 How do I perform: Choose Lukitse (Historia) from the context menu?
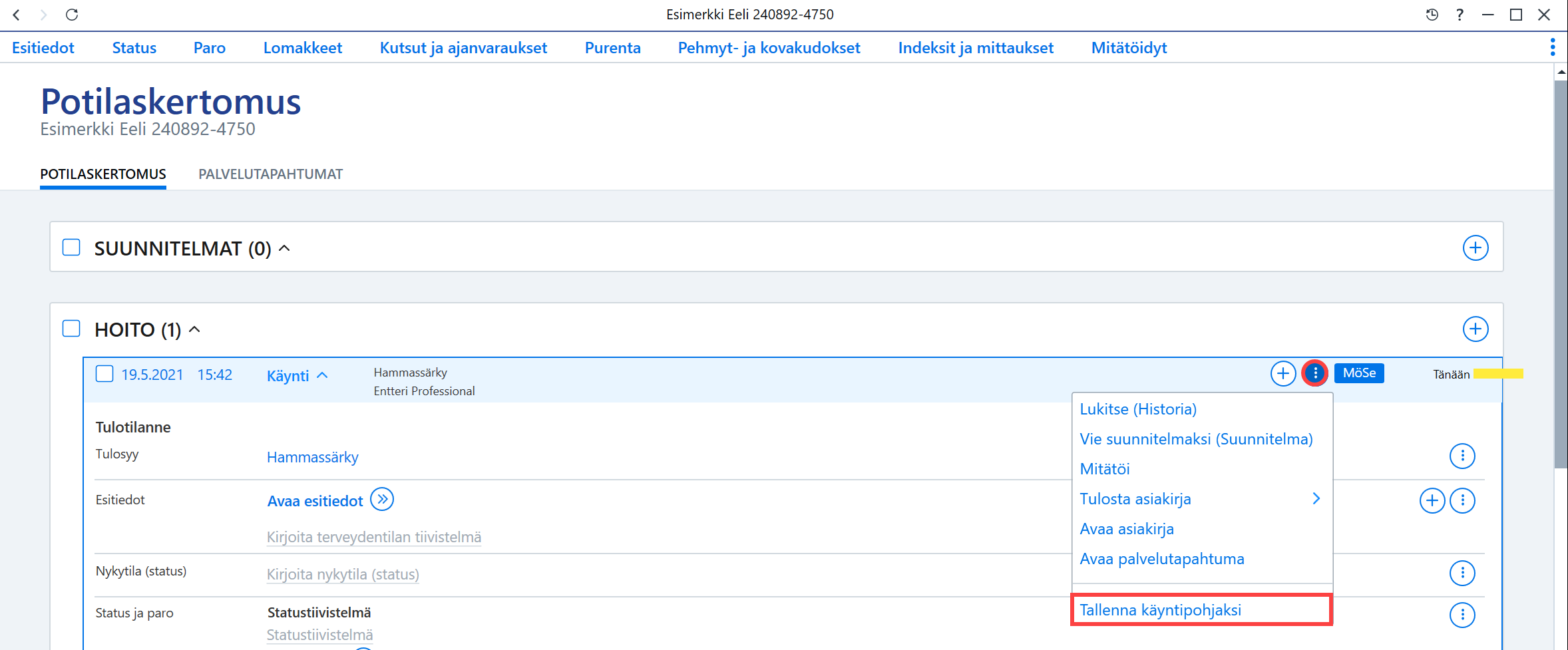click(1138, 409)
